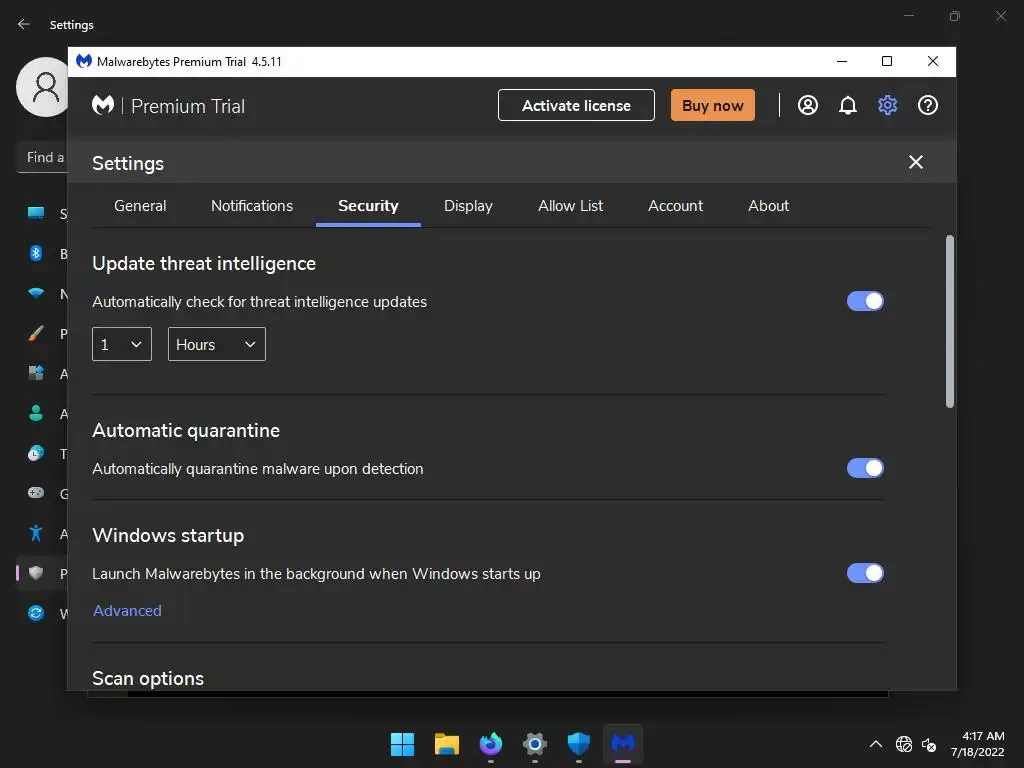Click the Find a setting search box
This screenshot has width=1024, height=768.
pyautogui.click(x=42, y=157)
